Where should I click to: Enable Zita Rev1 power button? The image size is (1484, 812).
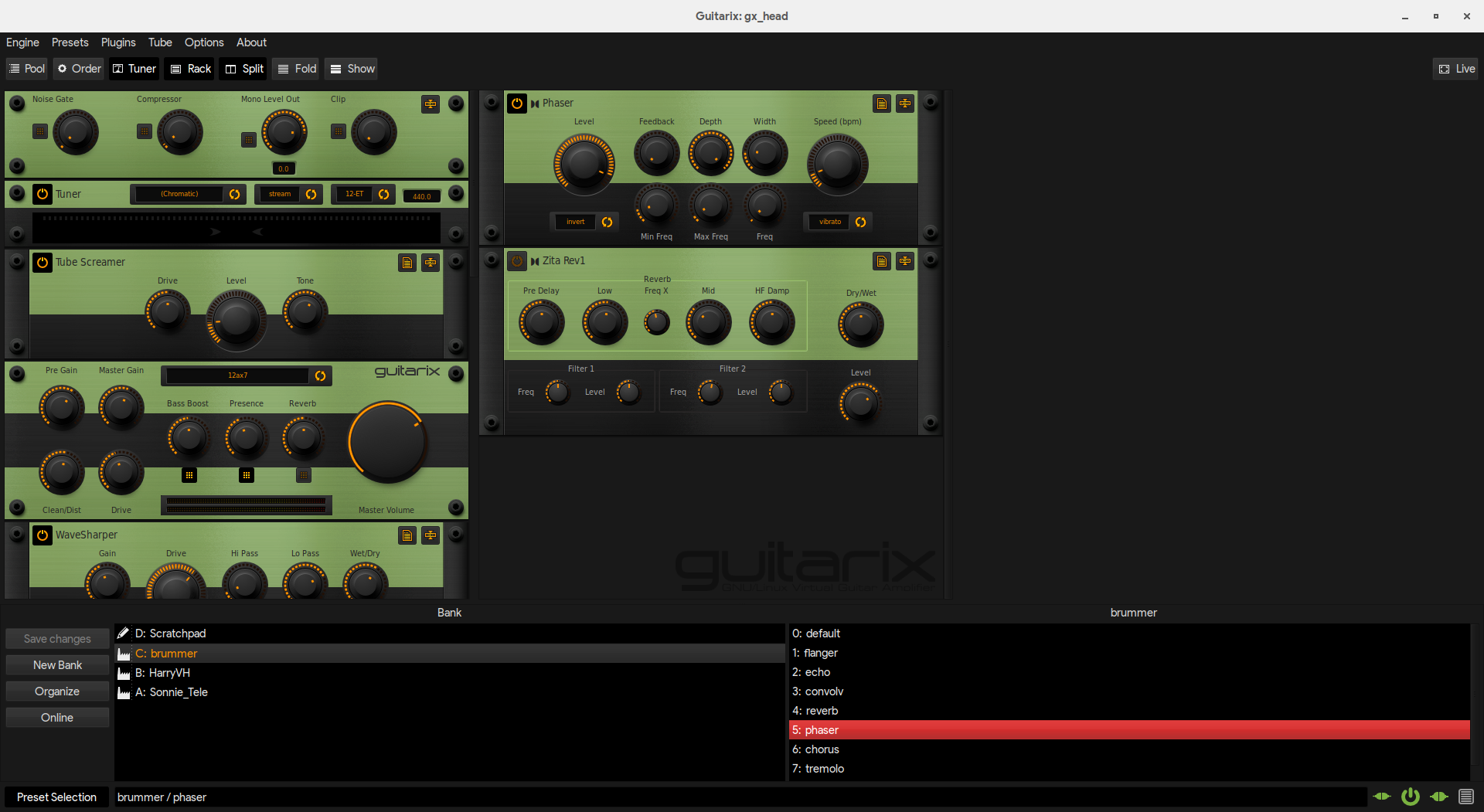(517, 261)
